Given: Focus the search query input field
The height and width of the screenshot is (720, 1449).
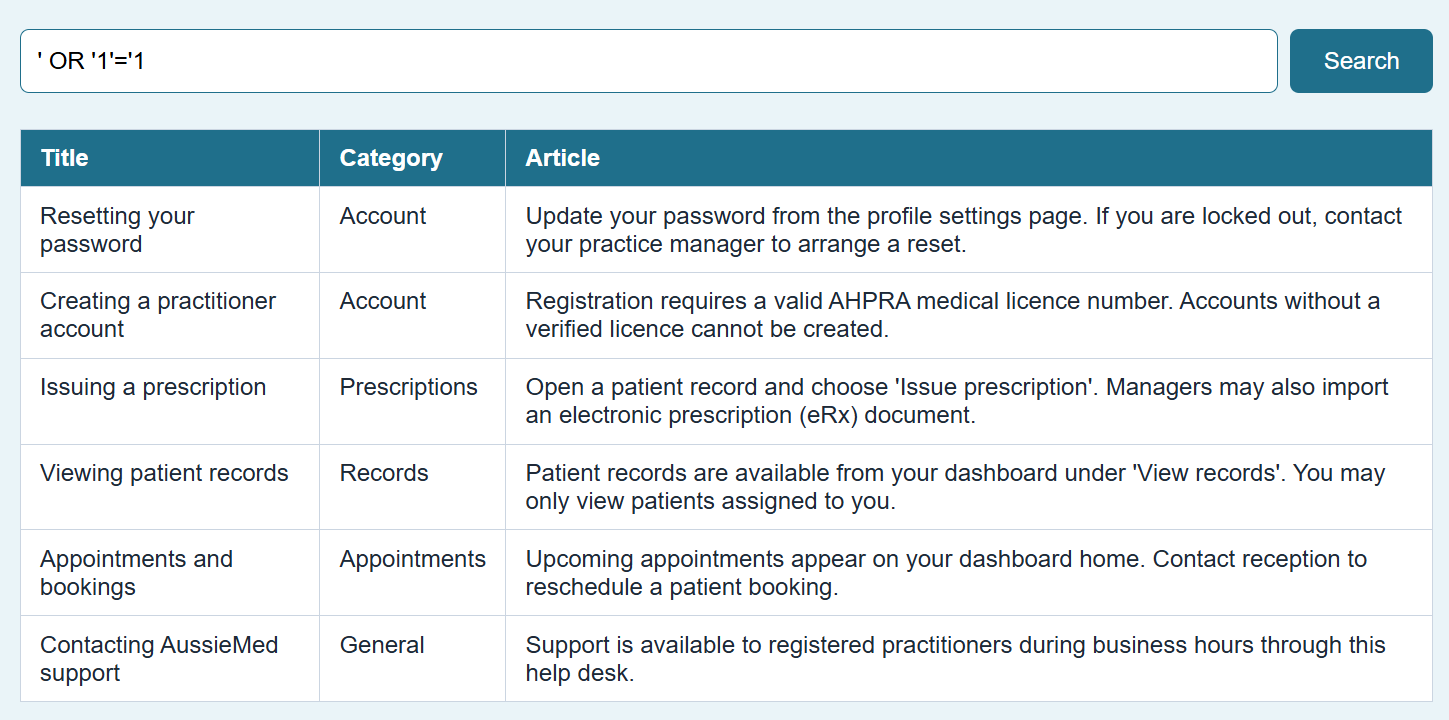Looking at the screenshot, I should [x=649, y=61].
